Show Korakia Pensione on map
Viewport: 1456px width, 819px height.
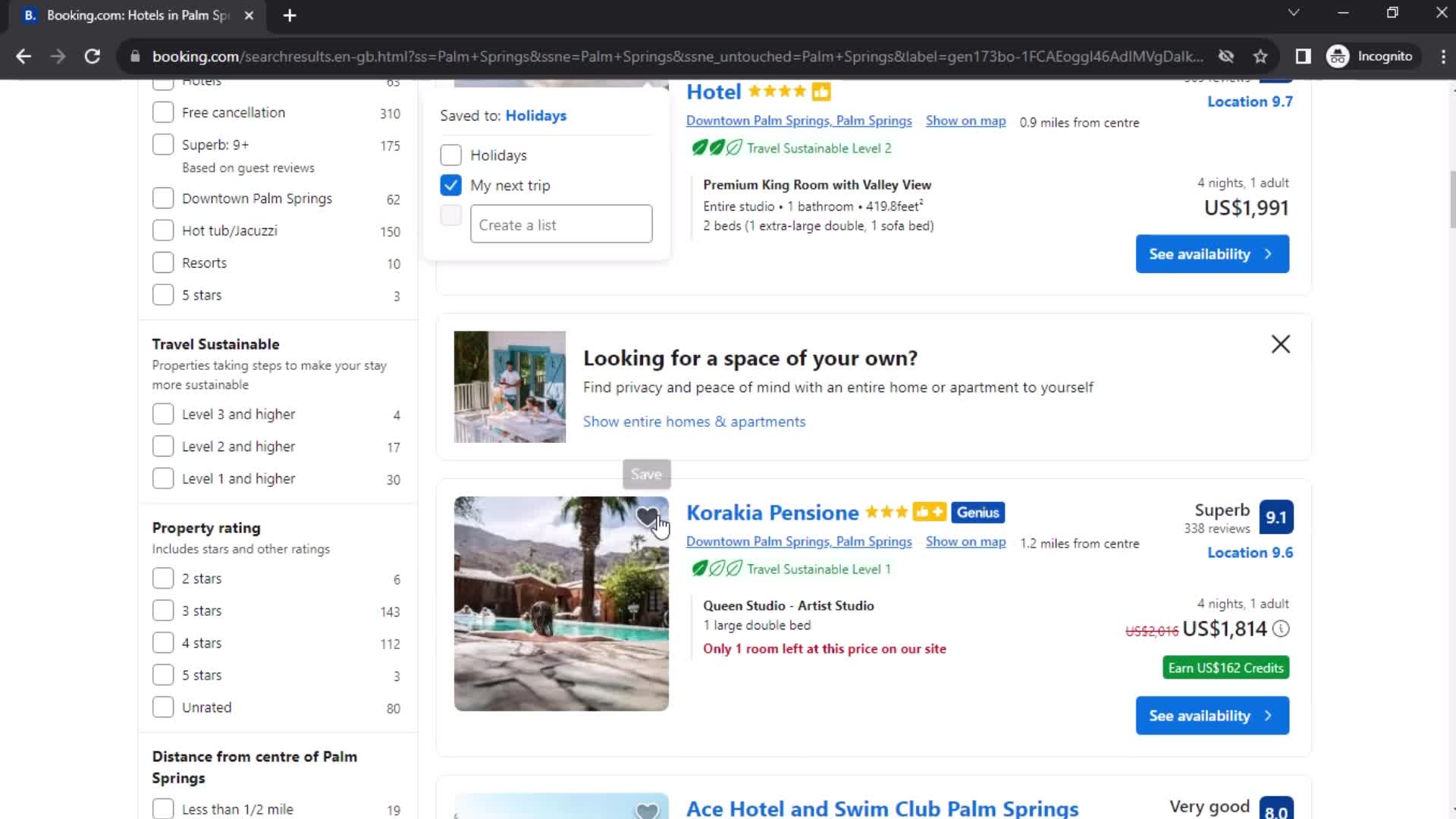(x=965, y=541)
